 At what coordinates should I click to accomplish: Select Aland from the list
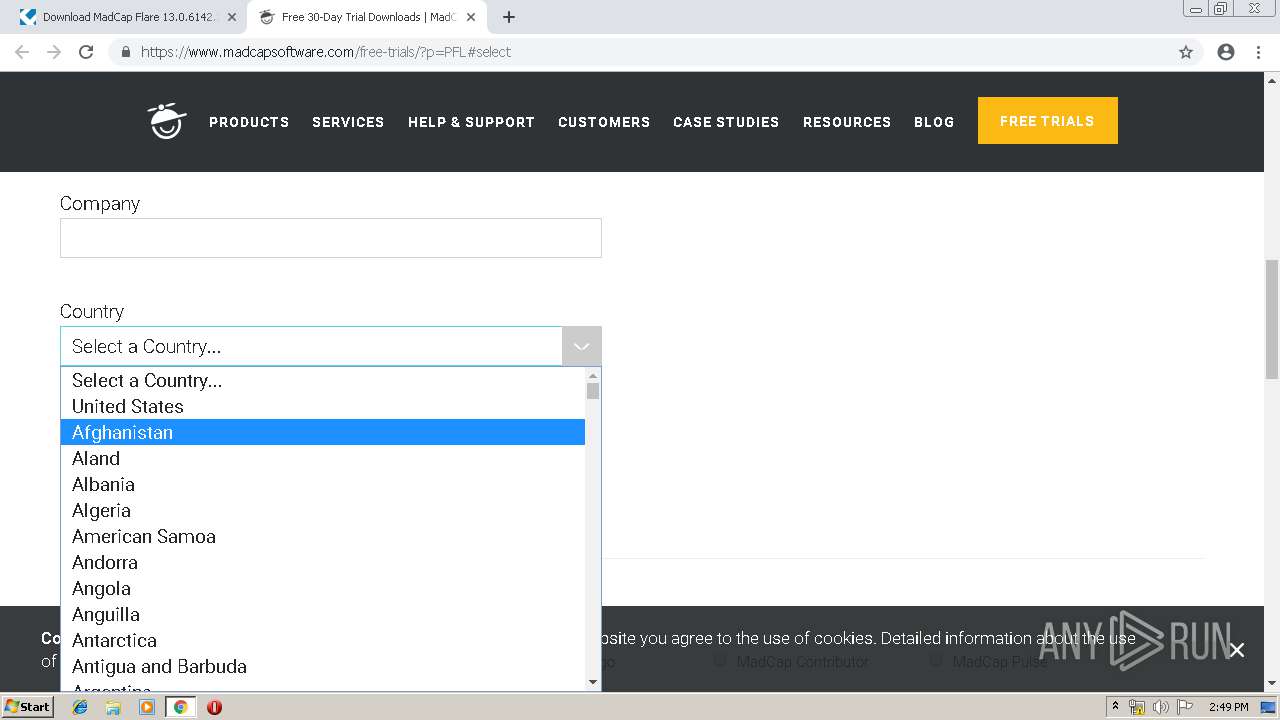323,458
